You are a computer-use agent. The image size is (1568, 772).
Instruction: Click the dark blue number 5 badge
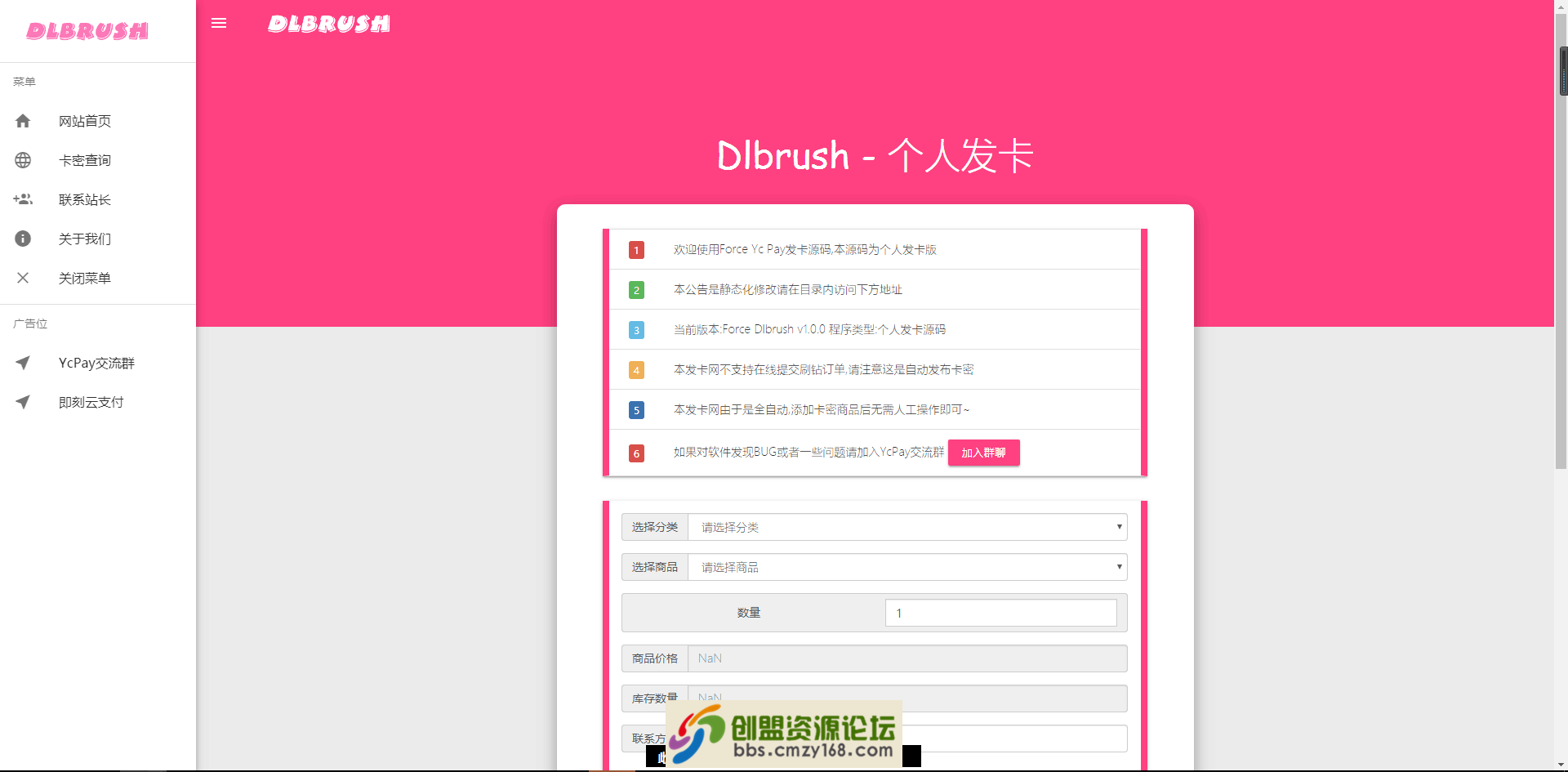click(x=636, y=410)
